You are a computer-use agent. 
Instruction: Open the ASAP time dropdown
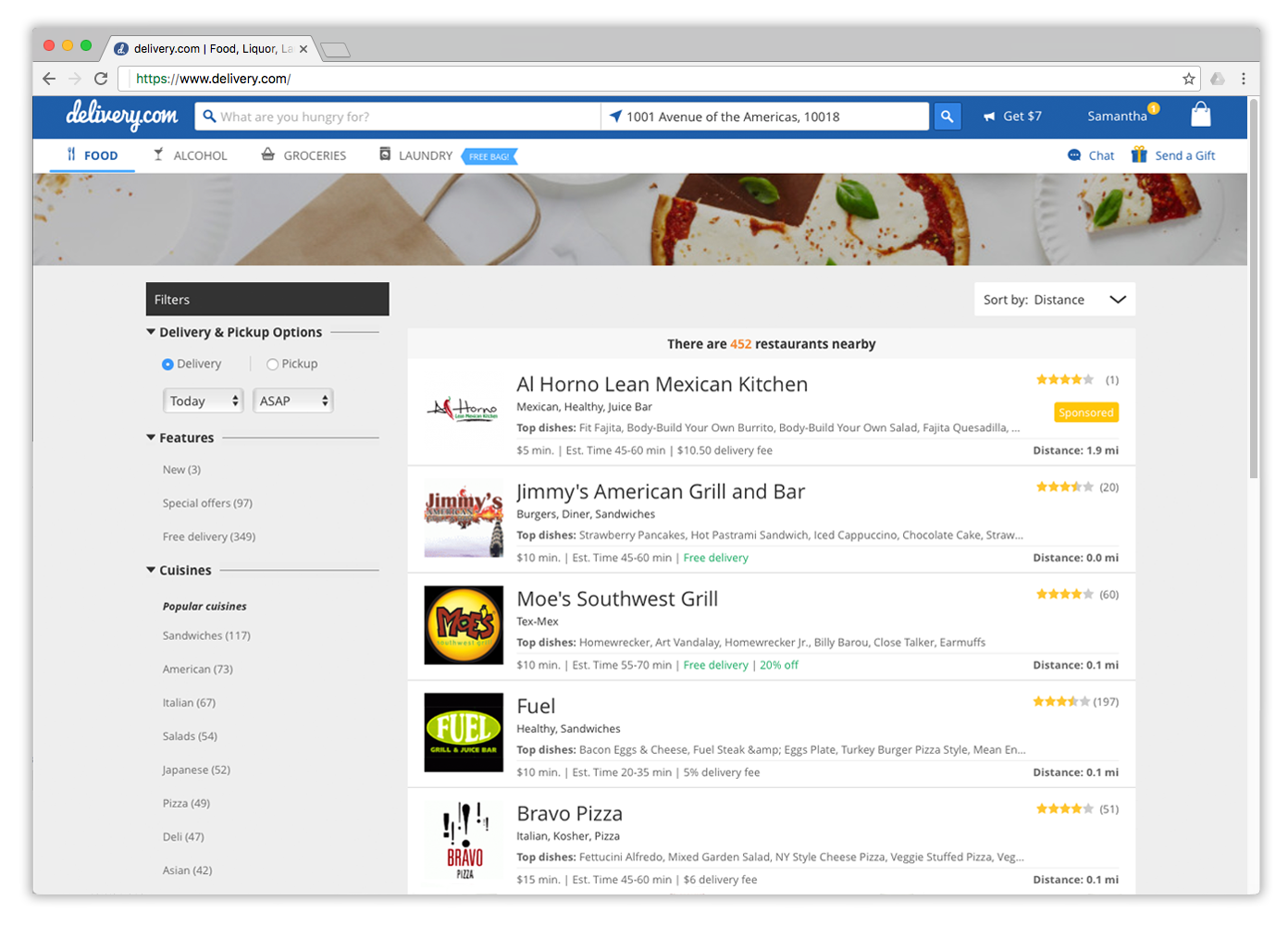click(292, 401)
